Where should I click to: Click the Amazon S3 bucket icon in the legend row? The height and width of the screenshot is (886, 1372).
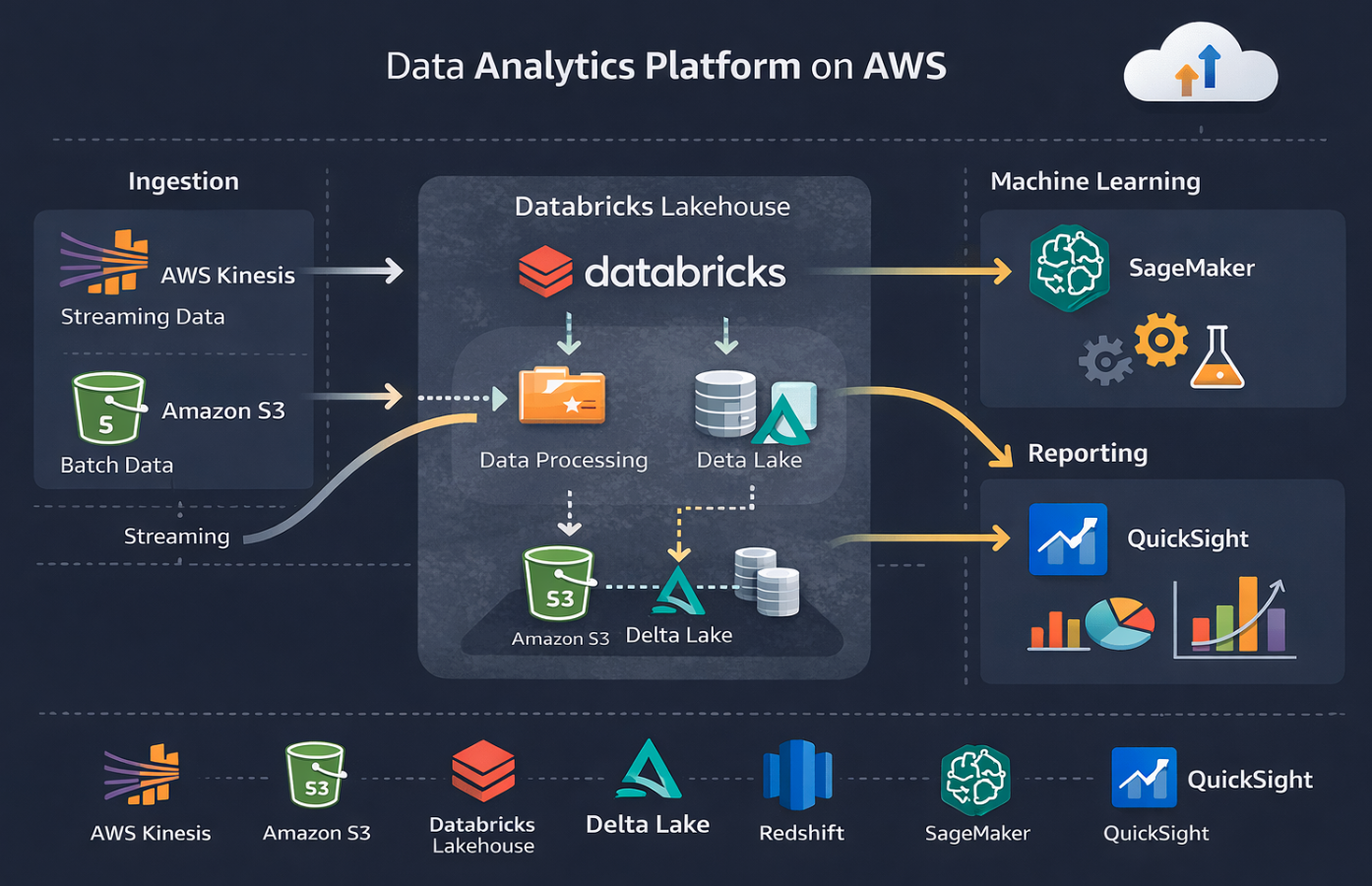pyautogui.click(x=316, y=775)
